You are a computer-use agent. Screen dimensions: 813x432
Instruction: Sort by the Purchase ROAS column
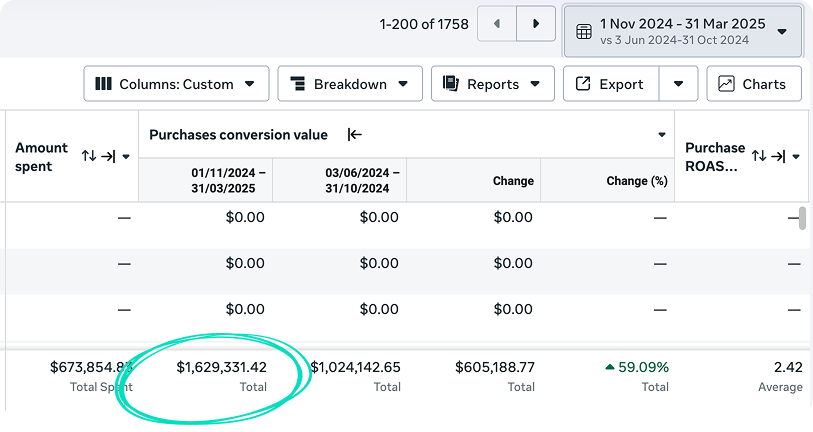760,156
